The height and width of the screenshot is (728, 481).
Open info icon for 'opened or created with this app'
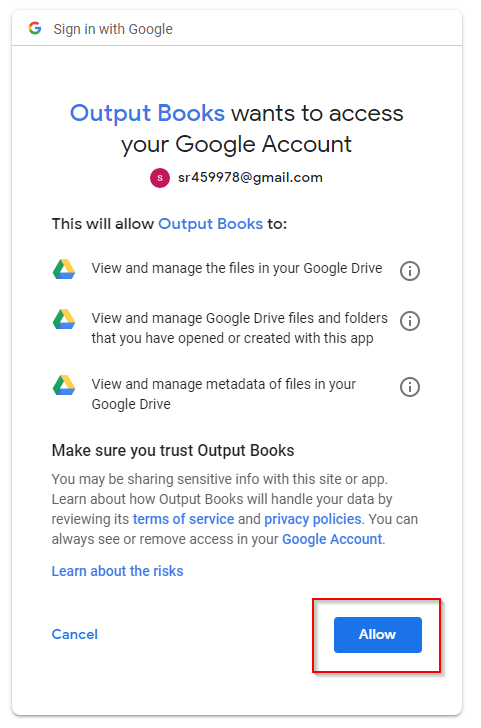[410, 321]
